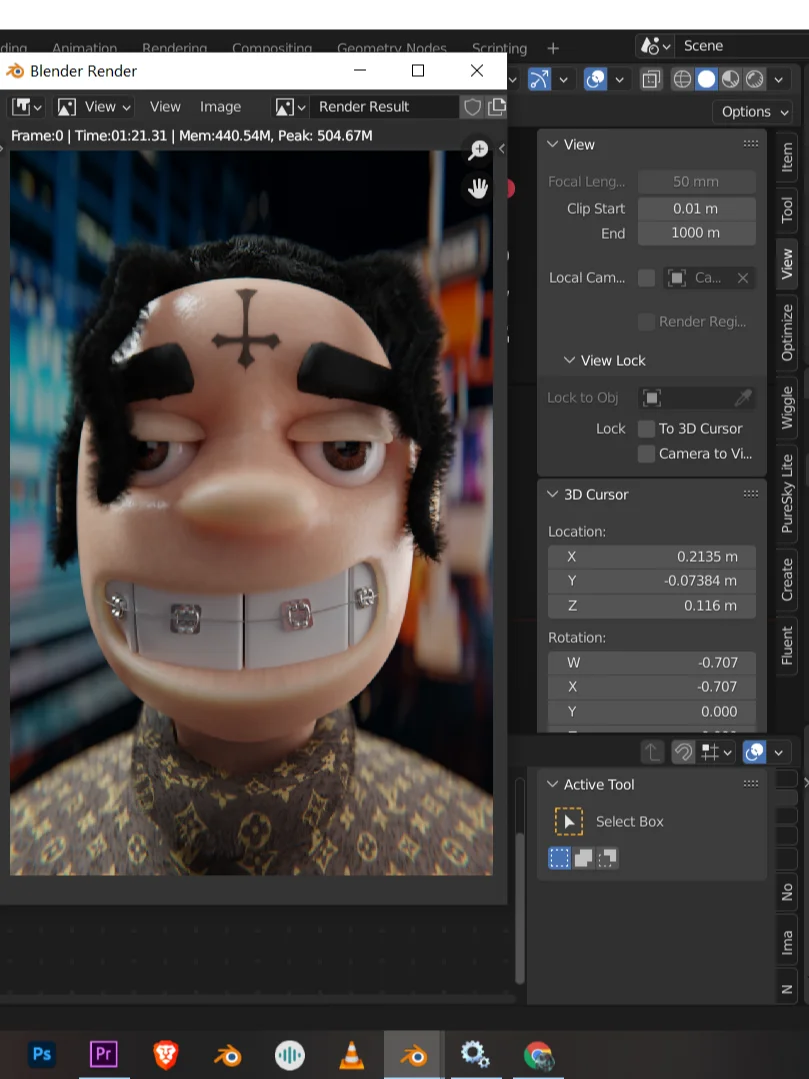Click the Scene name field
Viewport: 809px width, 1079px height.
click(x=743, y=46)
